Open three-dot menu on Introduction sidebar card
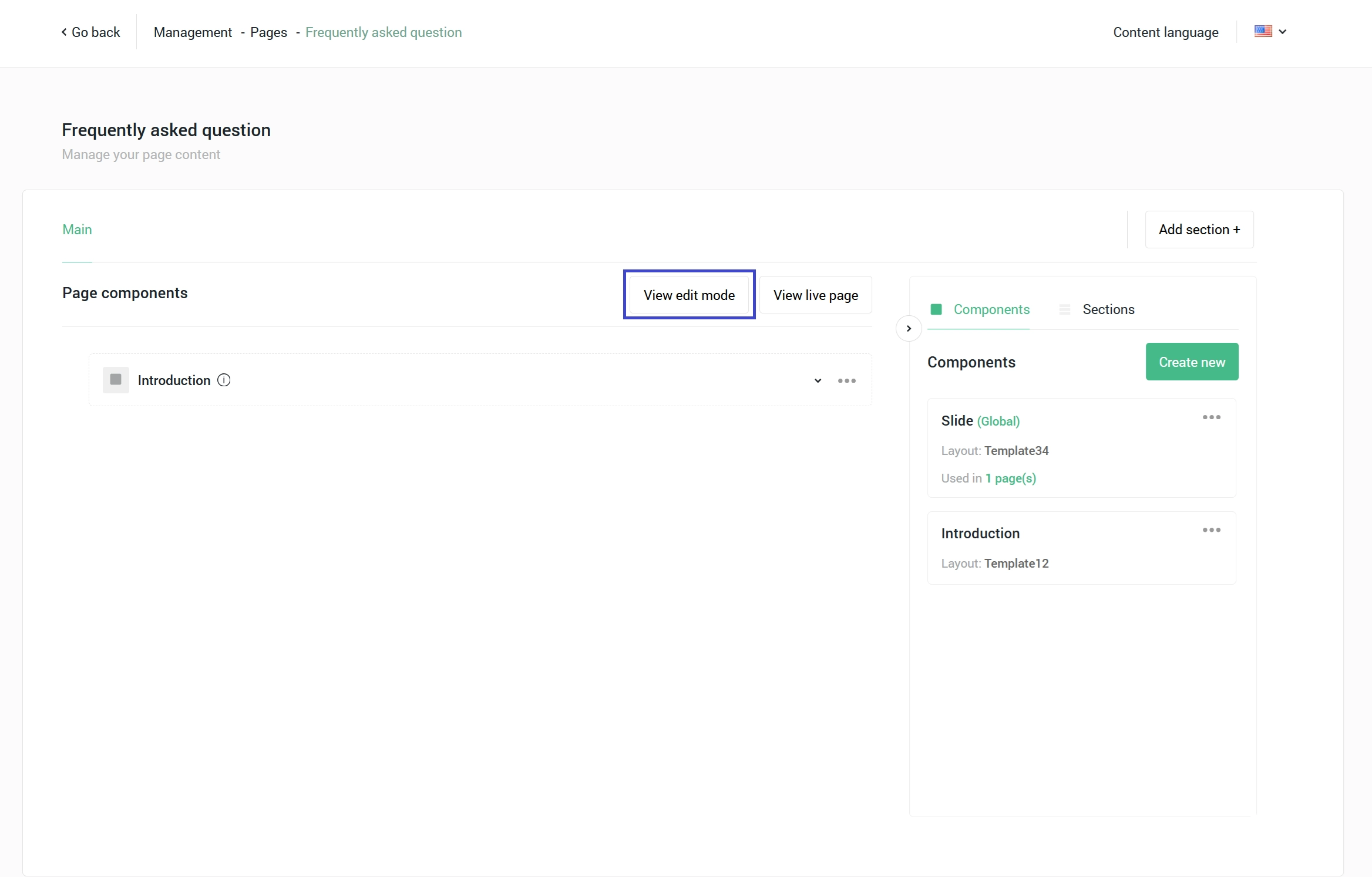The height and width of the screenshot is (877, 1372). pyautogui.click(x=1211, y=530)
